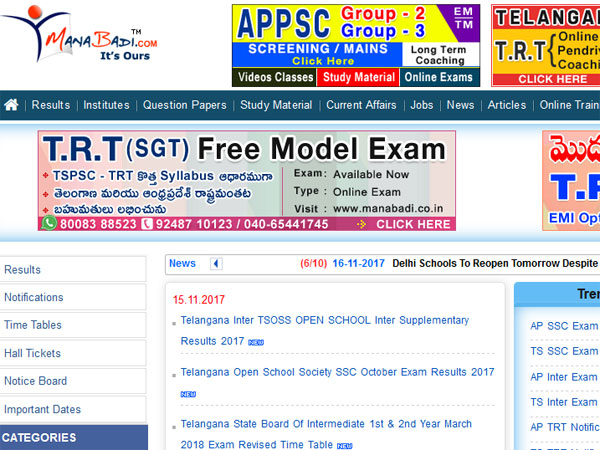Open the Jobs menu item
600x450 pixels.
(x=422, y=105)
